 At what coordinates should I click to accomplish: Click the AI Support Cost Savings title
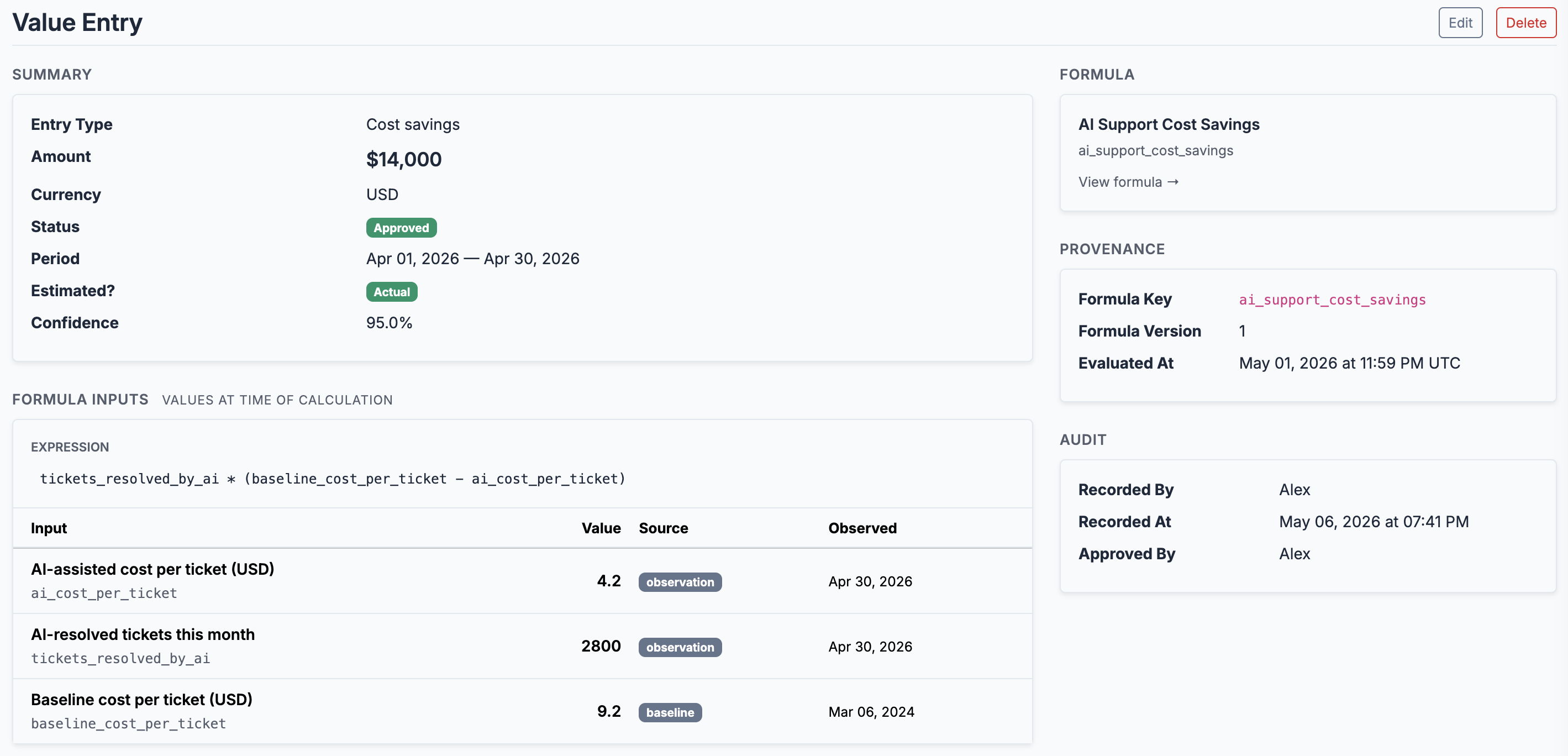click(1168, 124)
